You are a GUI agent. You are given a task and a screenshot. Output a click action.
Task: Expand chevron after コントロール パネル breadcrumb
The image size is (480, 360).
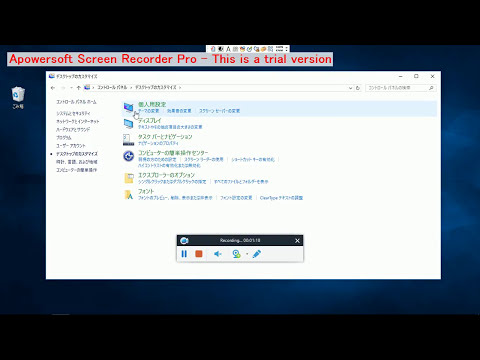pos(131,88)
